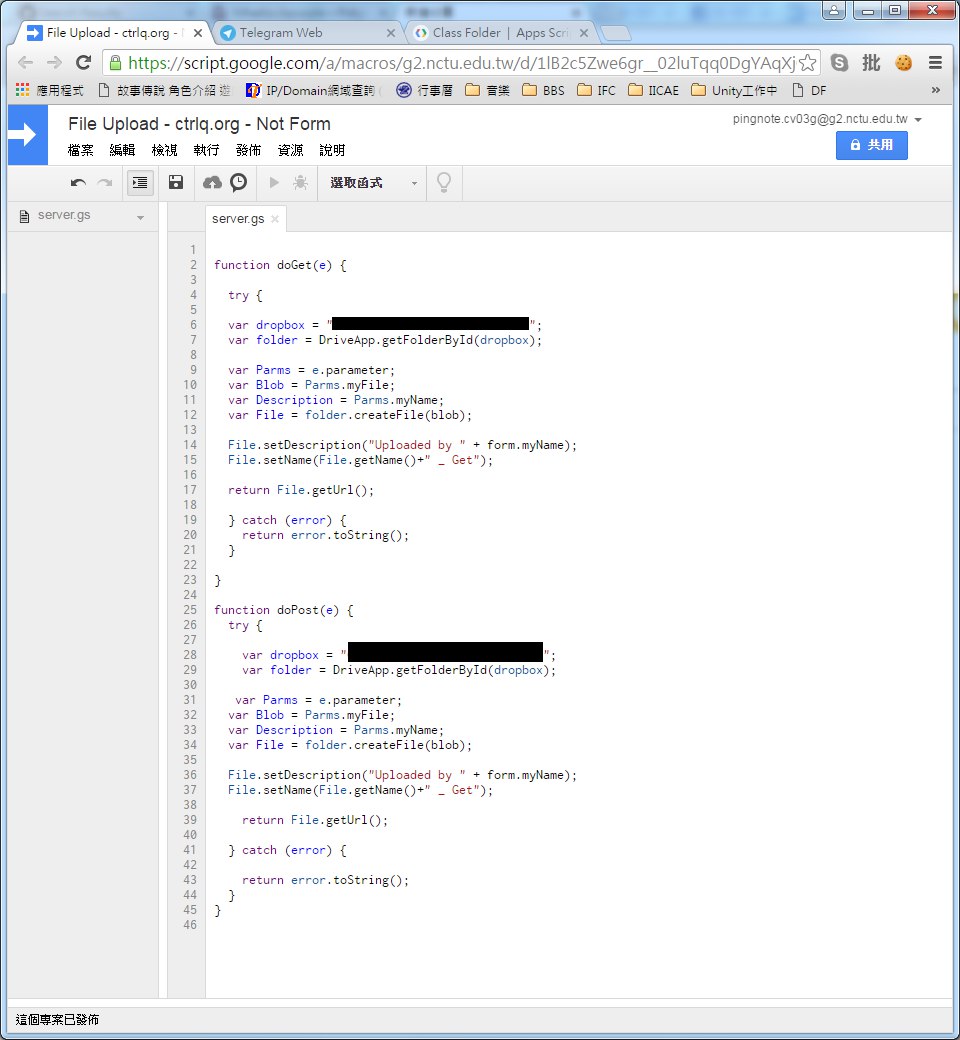Run the script with play icon
The width and height of the screenshot is (960, 1040).
pos(274,182)
